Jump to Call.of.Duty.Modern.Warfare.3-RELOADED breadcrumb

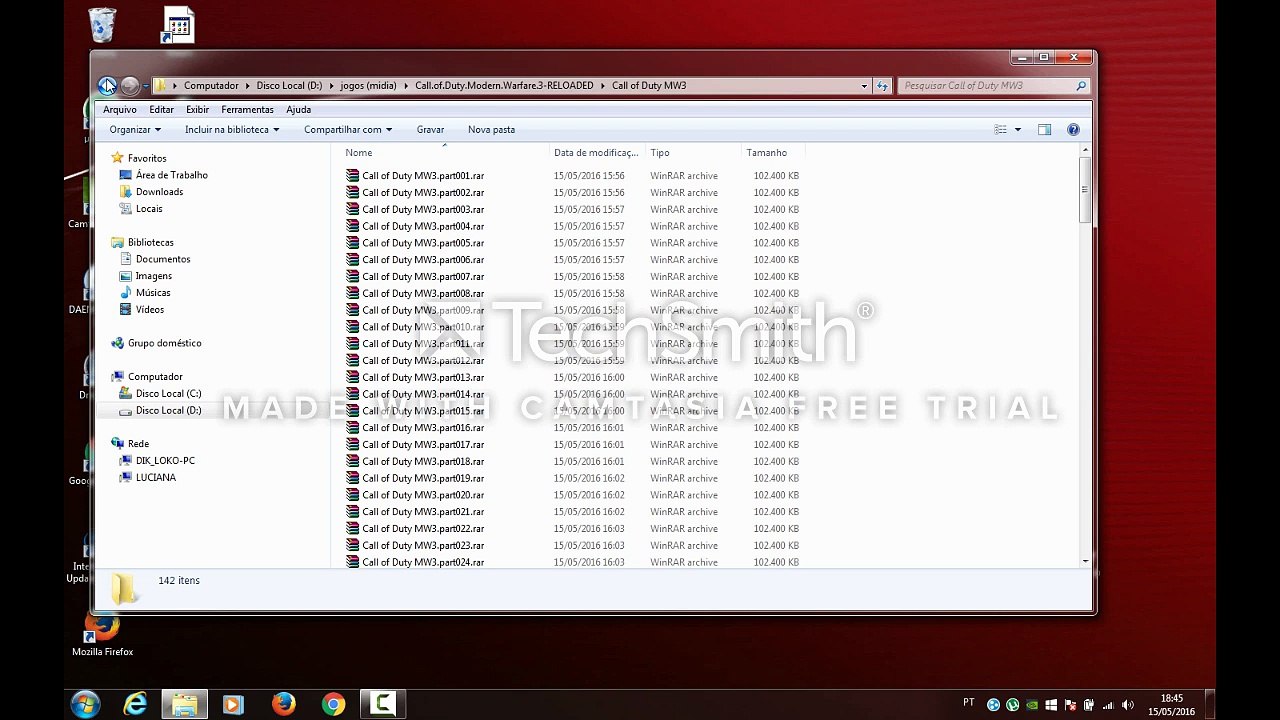[x=504, y=86]
